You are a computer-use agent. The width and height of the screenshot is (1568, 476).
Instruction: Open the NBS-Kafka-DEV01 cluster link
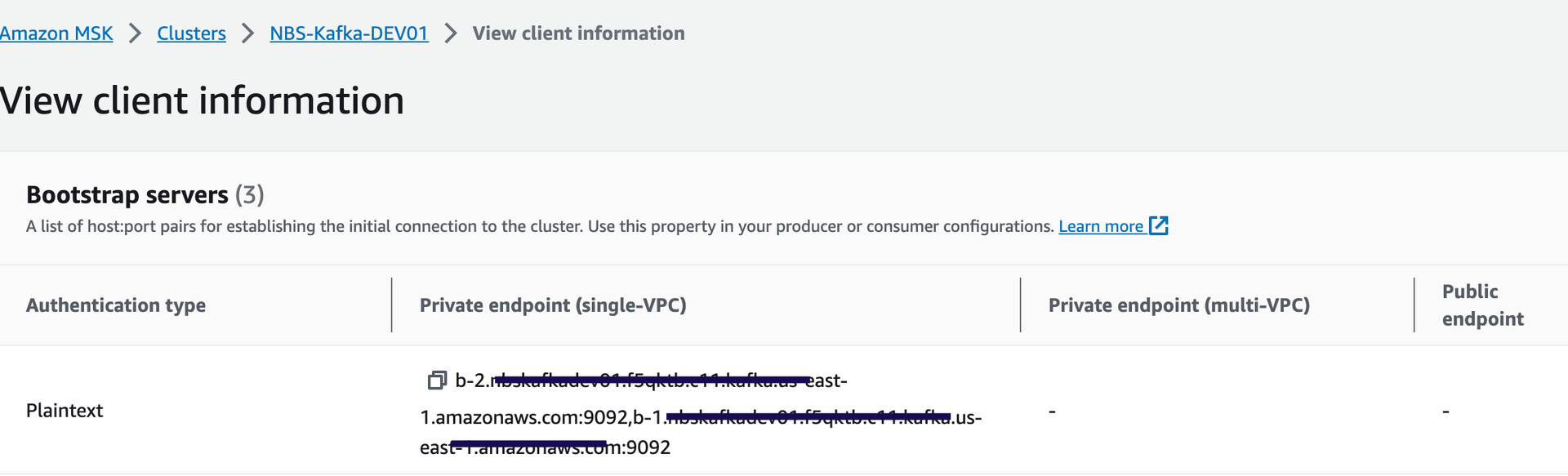(348, 33)
